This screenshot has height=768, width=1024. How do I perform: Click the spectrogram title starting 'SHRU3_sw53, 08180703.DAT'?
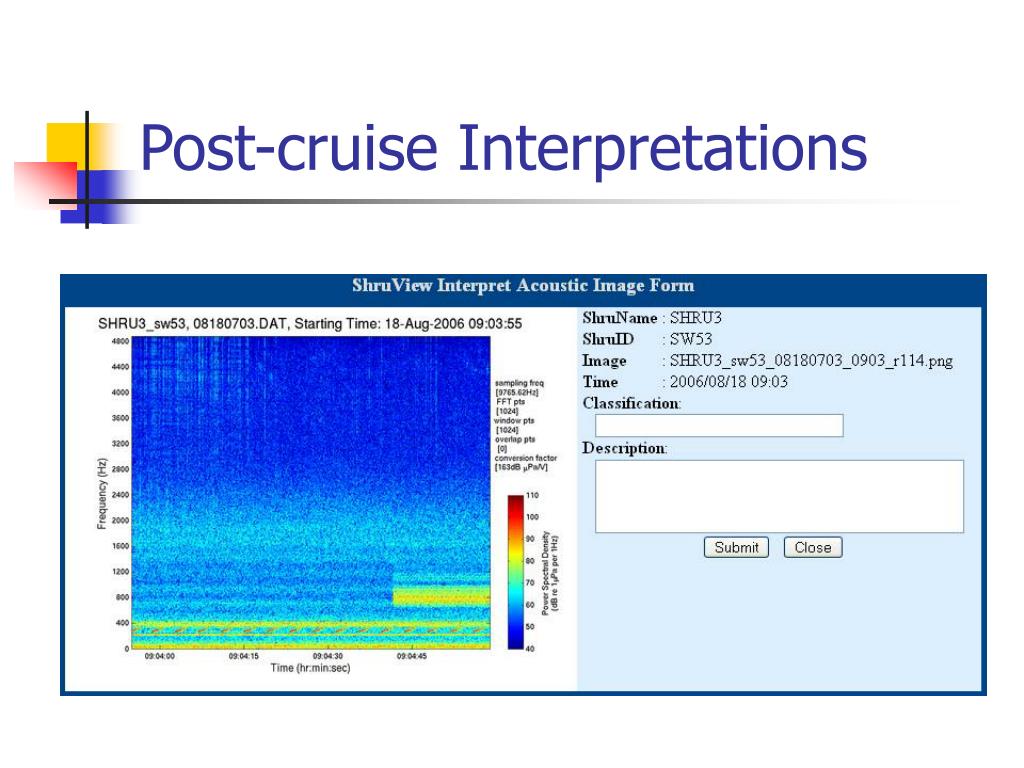click(x=310, y=324)
